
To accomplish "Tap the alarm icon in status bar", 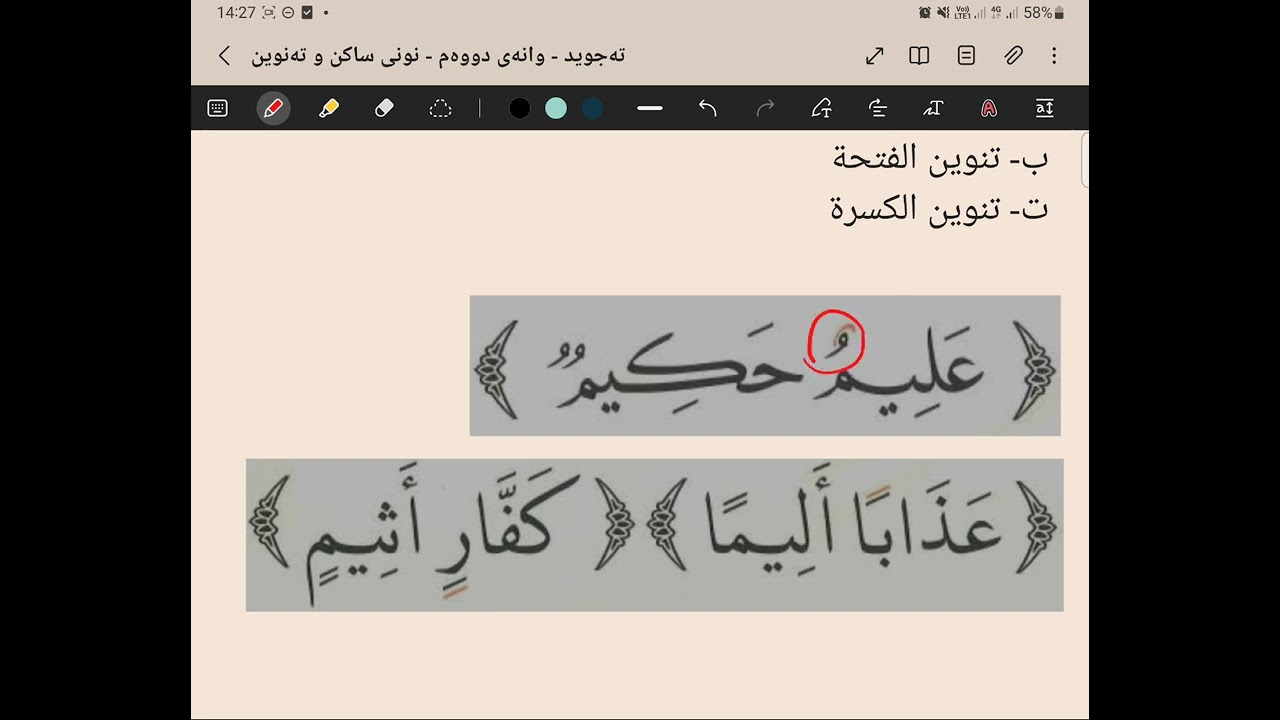I will (925, 13).
